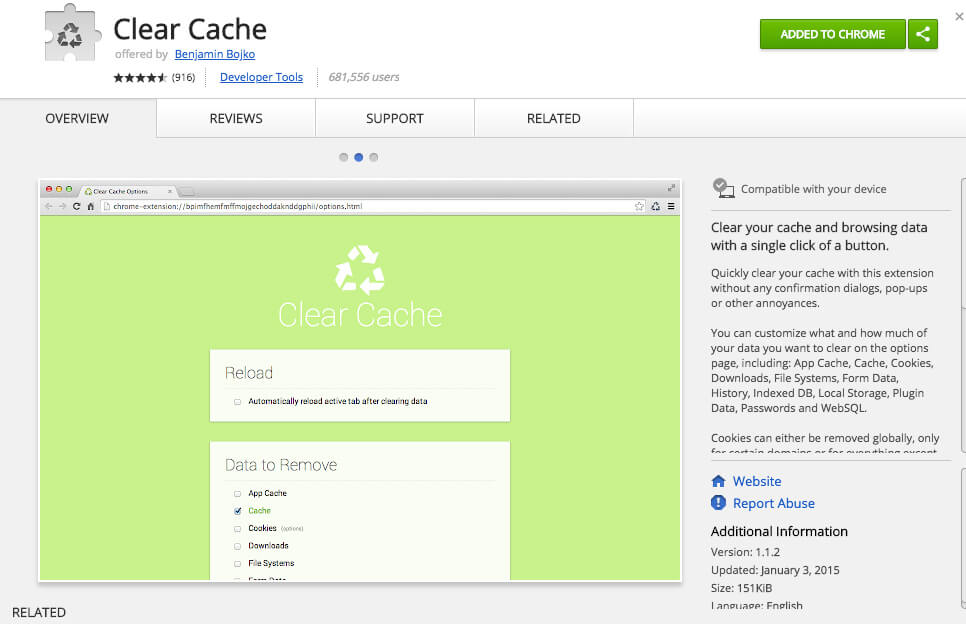This screenshot has height=624, width=966.
Task: Click the Cookies (options) small link
Action: click(292, 529)
